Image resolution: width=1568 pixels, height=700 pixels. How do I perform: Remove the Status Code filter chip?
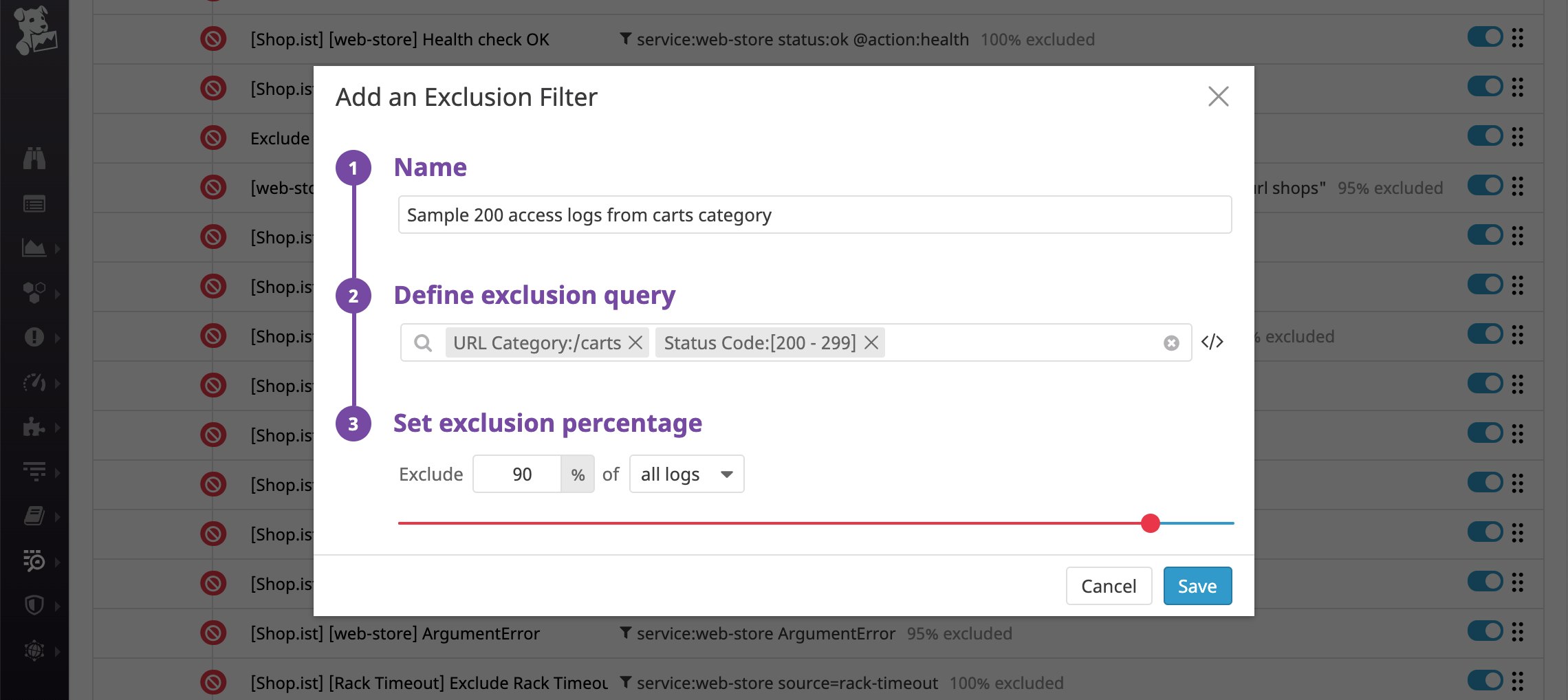871,342
